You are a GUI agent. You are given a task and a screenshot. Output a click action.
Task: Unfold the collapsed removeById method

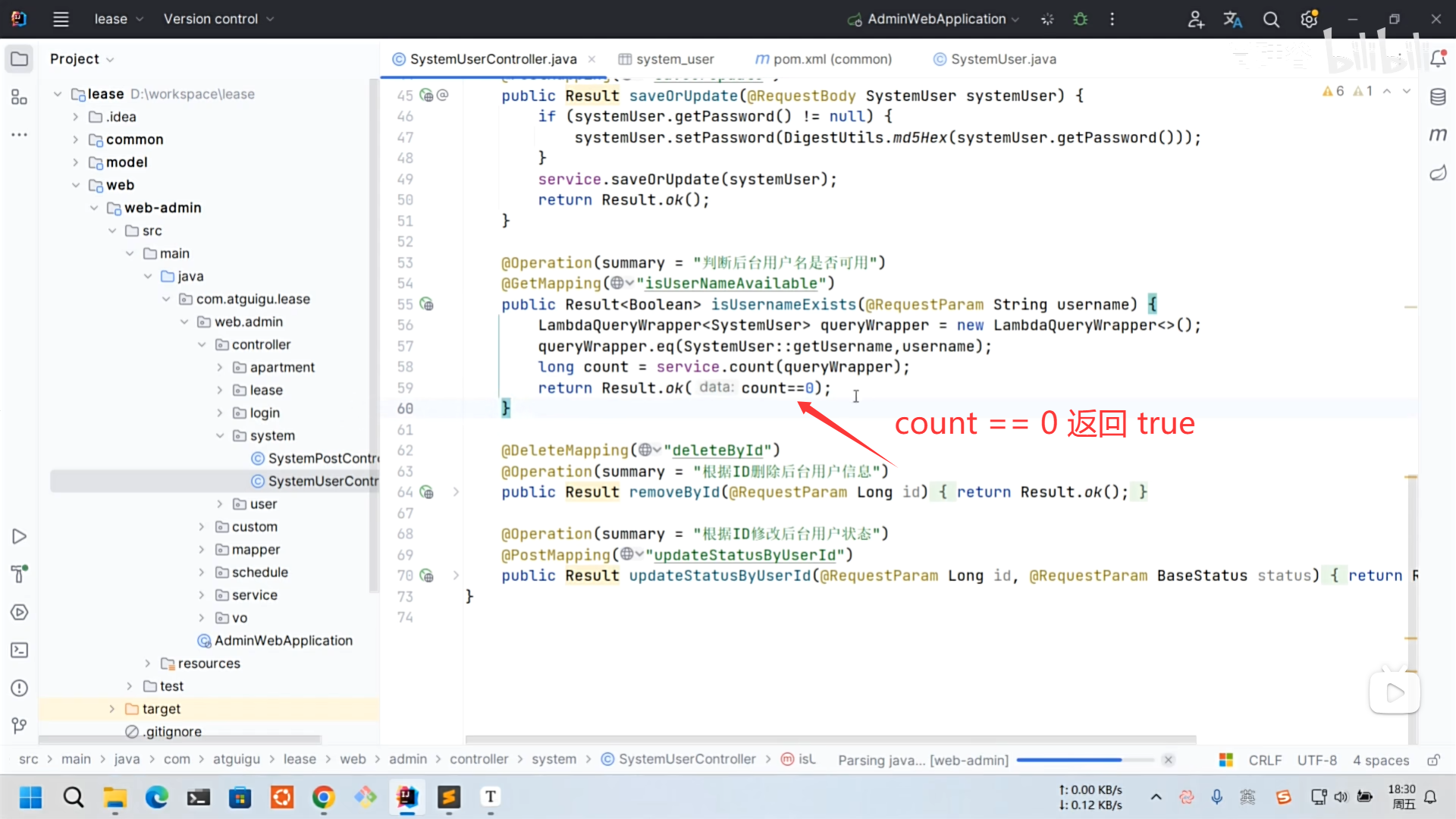click(x=456, y=492)
